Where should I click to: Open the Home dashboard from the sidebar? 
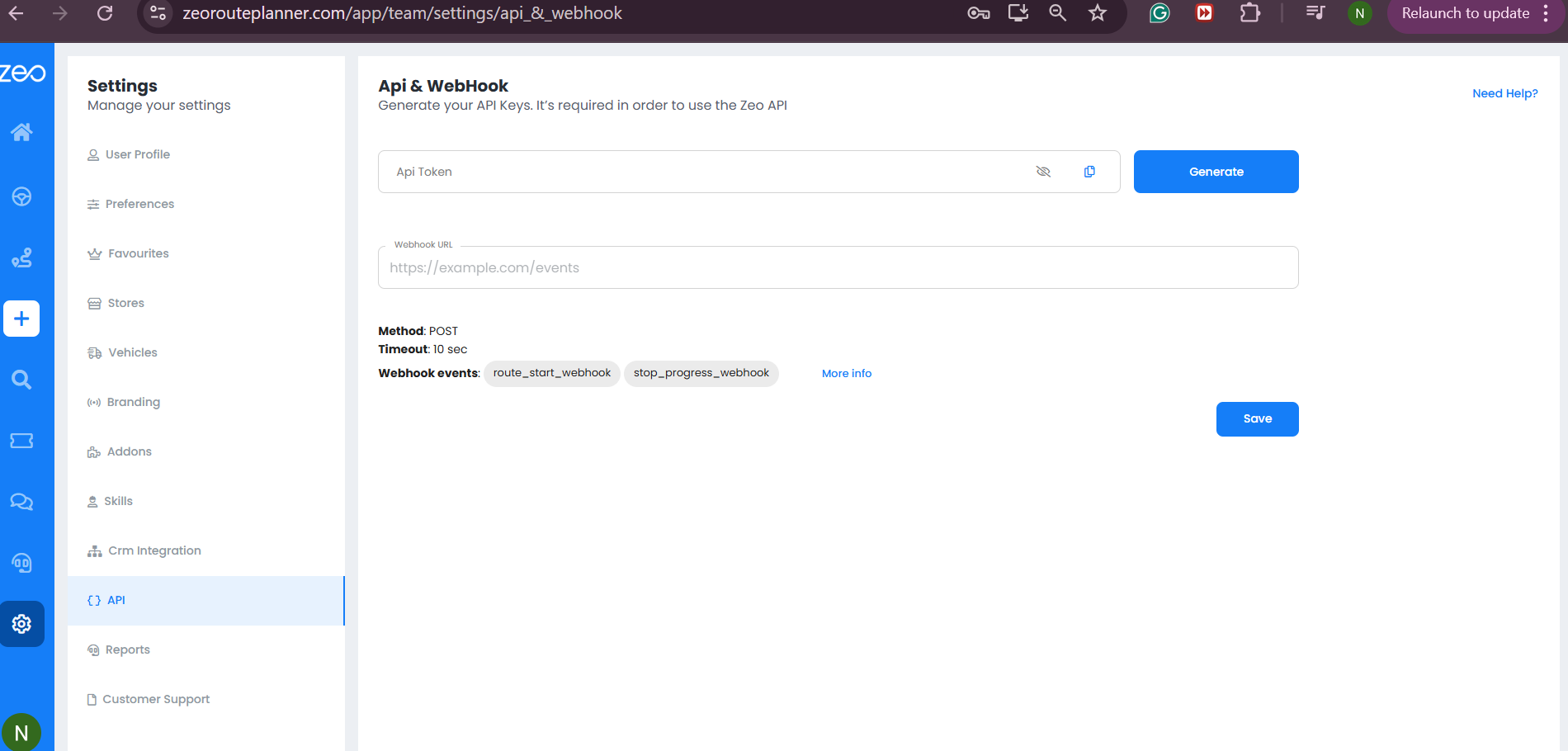tap(21, 132)
